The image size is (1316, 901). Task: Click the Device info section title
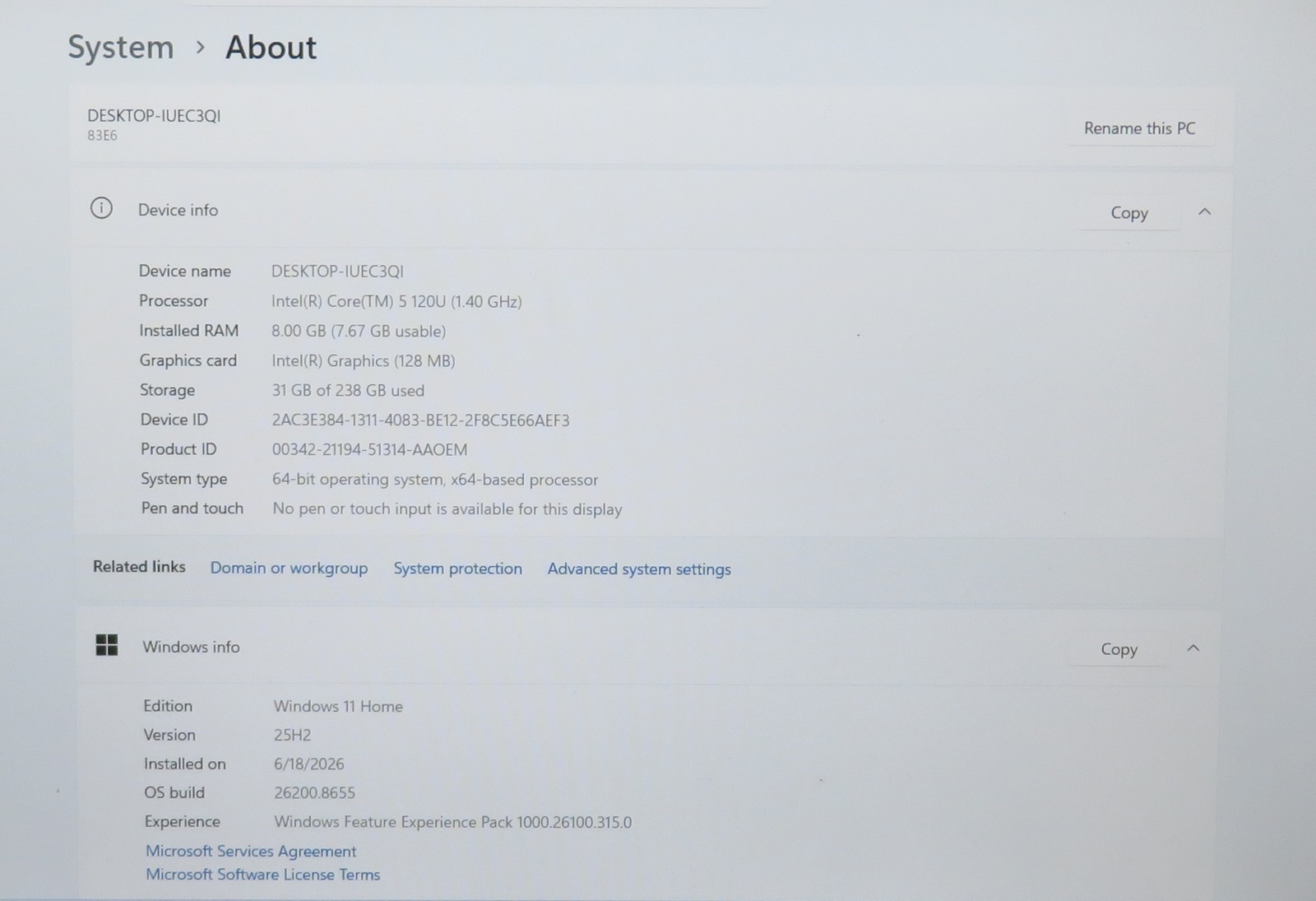point(178,210)
